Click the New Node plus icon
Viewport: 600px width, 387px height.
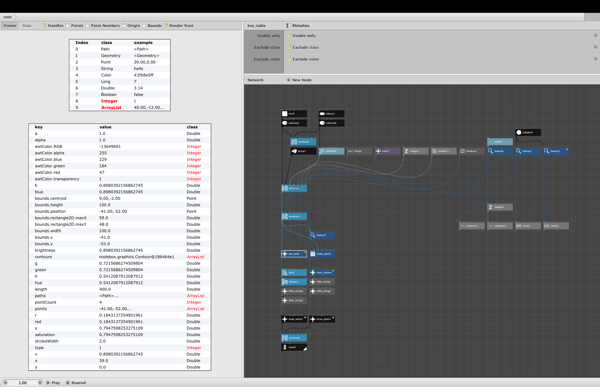(288, 80)
